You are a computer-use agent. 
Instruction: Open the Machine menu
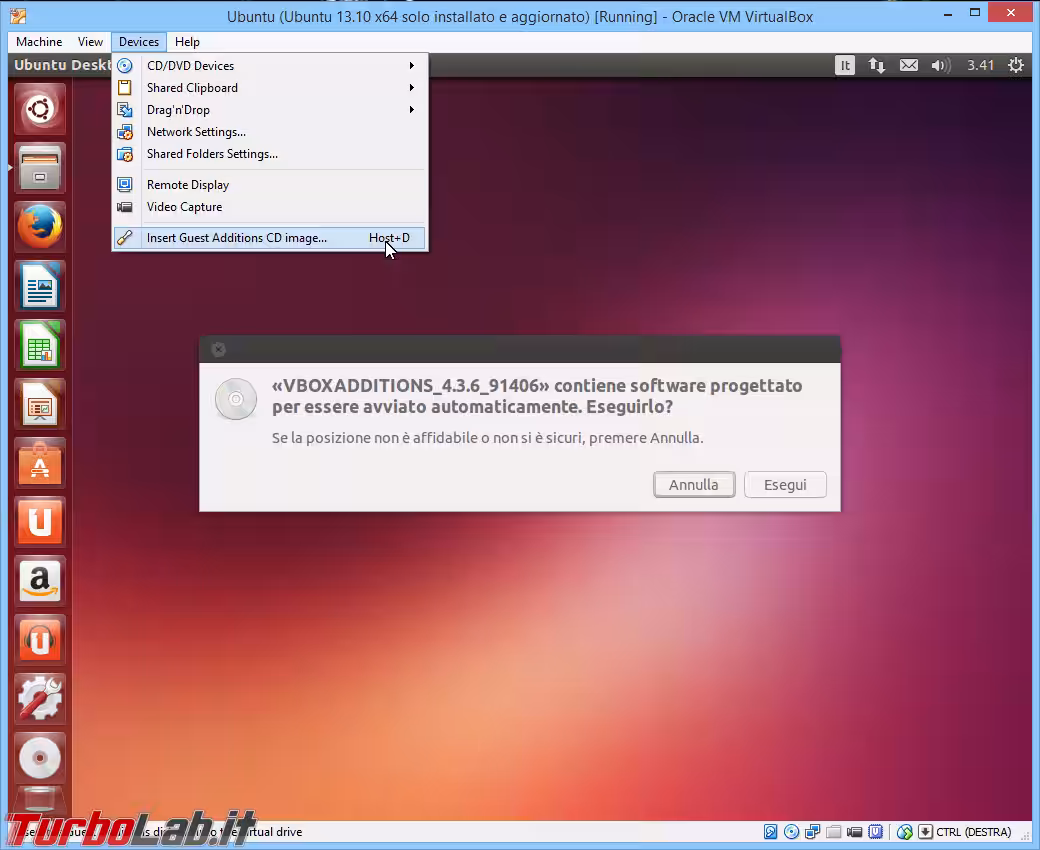(x=39, y=42)
